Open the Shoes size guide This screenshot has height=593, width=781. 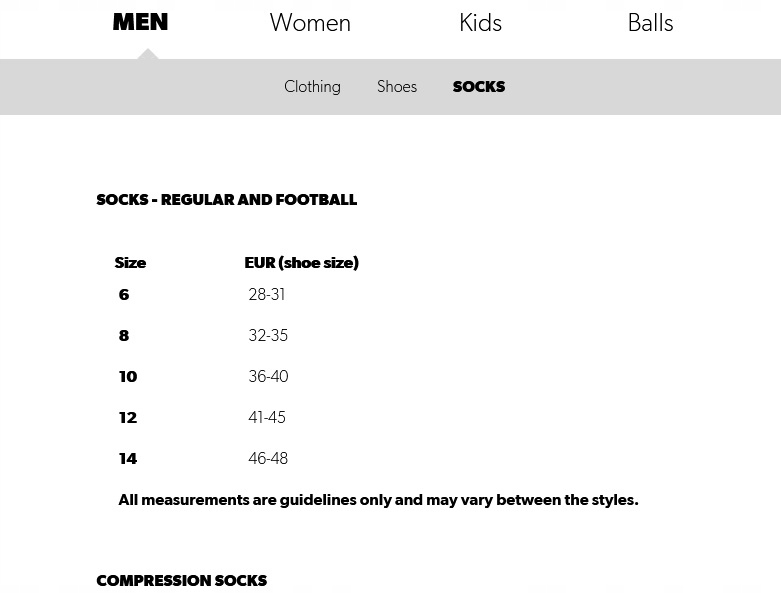click(397, 87)
